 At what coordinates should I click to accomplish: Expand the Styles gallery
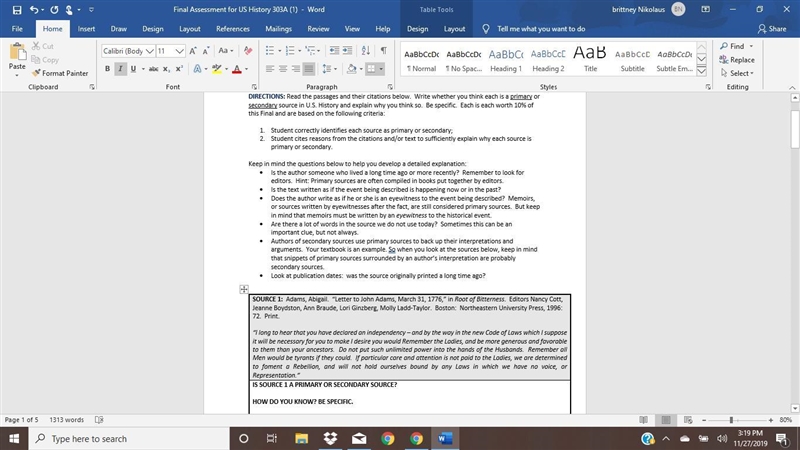coord(702,71)
